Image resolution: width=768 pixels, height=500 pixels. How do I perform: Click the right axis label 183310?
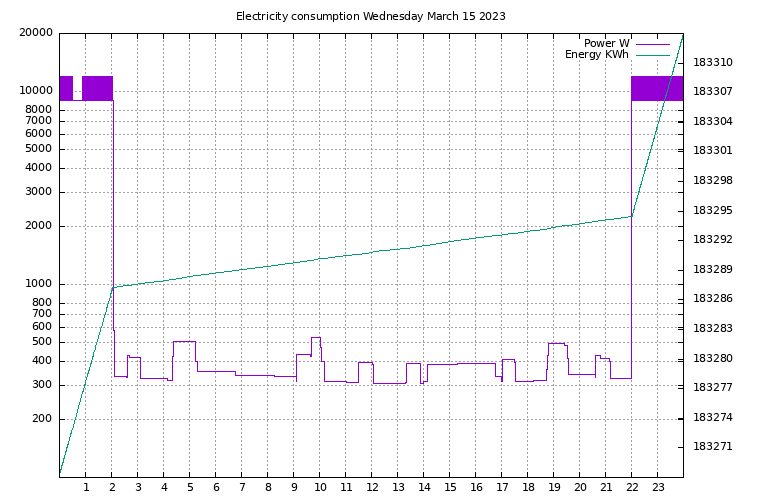point(713,63)
